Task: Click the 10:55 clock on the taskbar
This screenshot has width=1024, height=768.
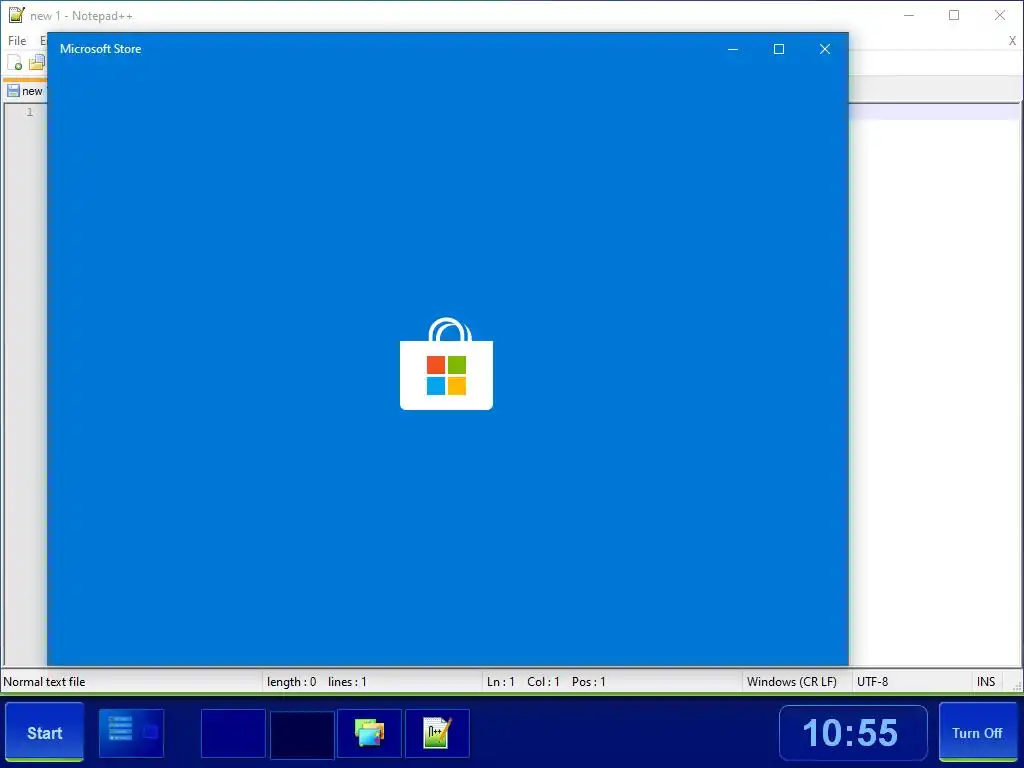Action: point(853,732)
